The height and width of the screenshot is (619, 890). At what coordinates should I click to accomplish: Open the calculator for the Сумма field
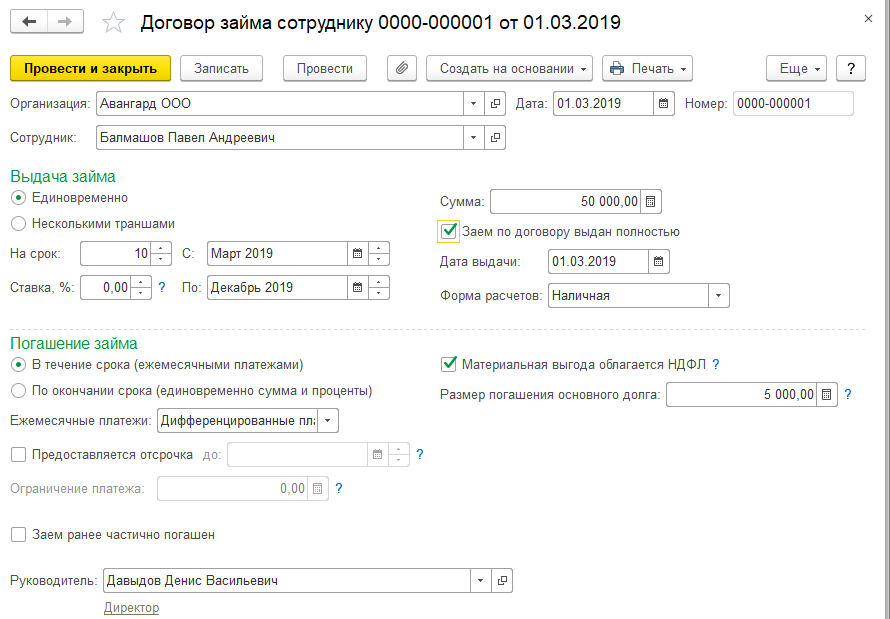click(650, 201)
